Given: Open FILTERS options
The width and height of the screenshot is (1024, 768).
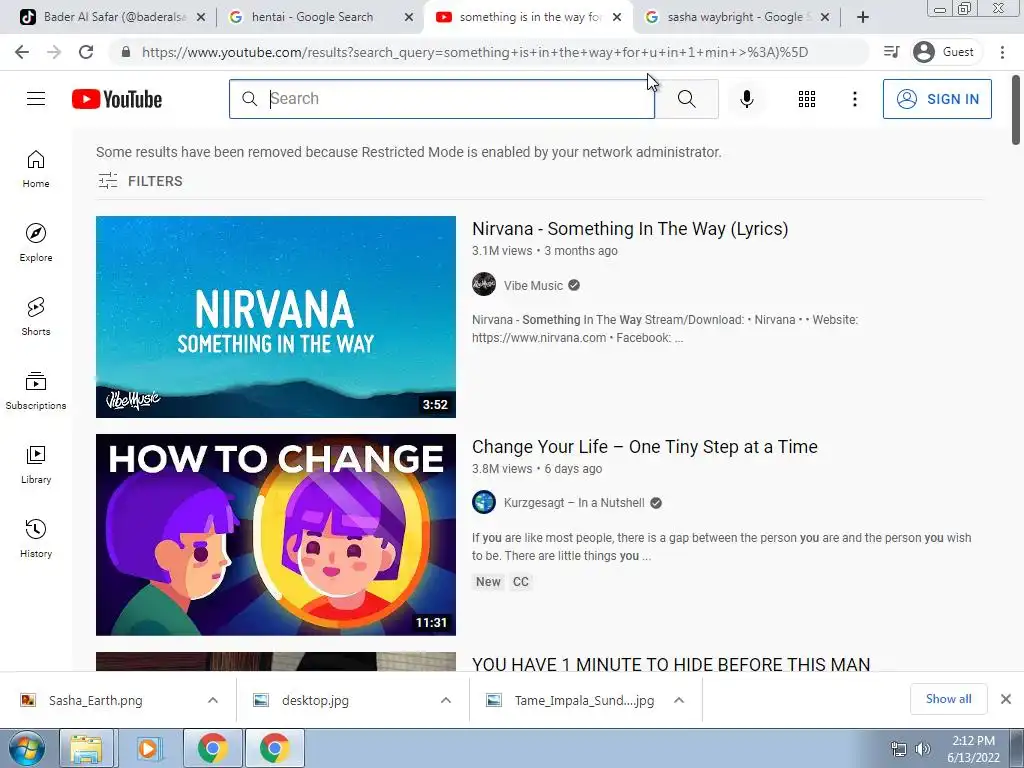Looking at the screenshot, I should click(140, 181).
